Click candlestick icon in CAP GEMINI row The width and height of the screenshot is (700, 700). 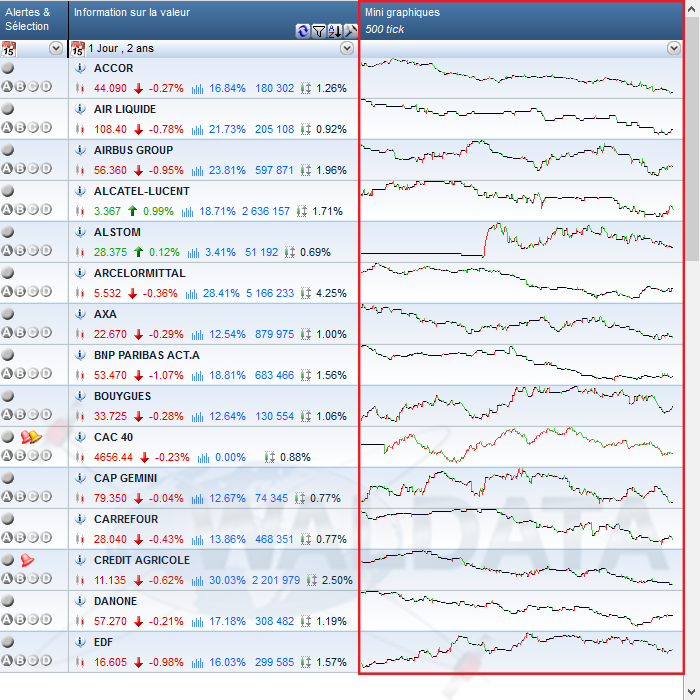(80, 498)
